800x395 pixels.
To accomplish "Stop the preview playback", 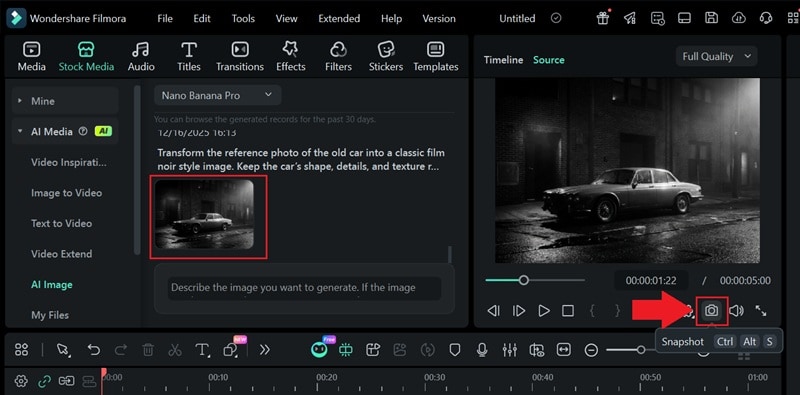I will coord(568,310).
